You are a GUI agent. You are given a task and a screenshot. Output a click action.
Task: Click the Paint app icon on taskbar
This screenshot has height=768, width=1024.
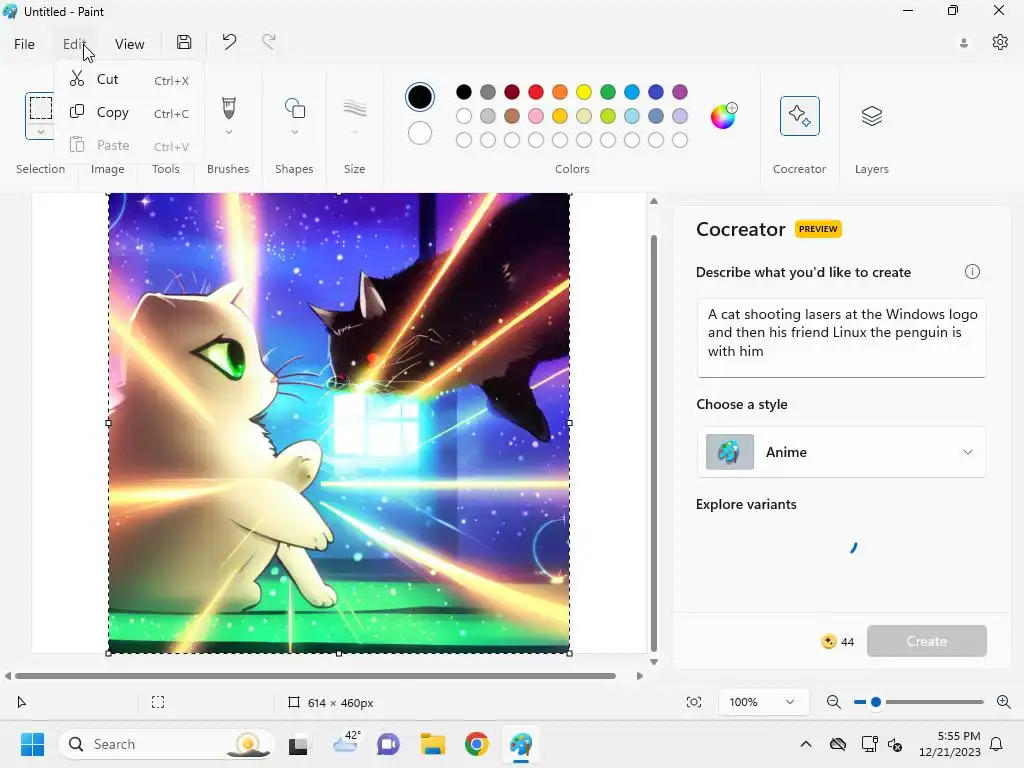coord(520,744)
